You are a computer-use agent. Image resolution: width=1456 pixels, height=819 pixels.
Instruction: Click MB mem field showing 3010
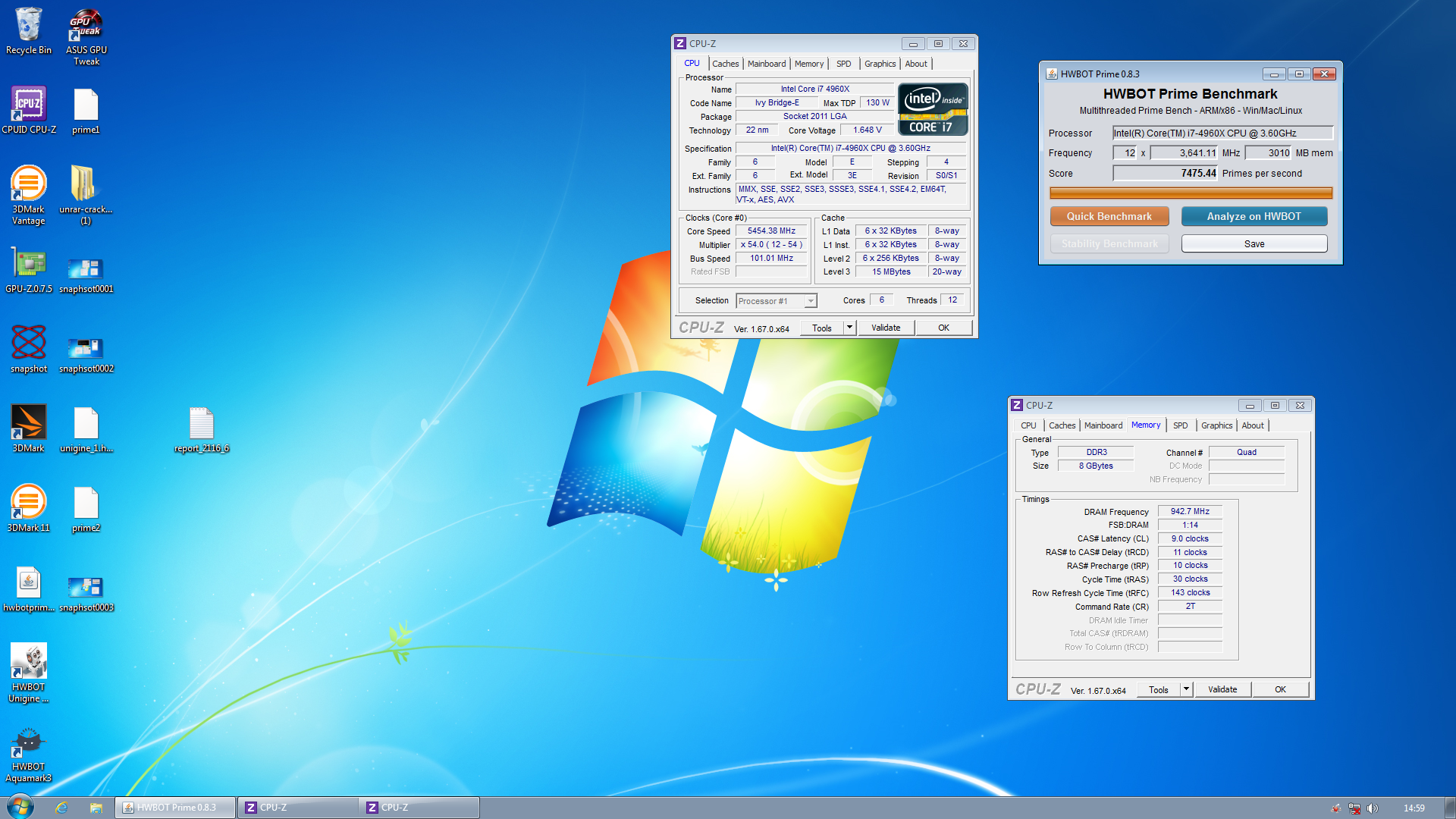pyautogui.click(x=1268, y=152)
